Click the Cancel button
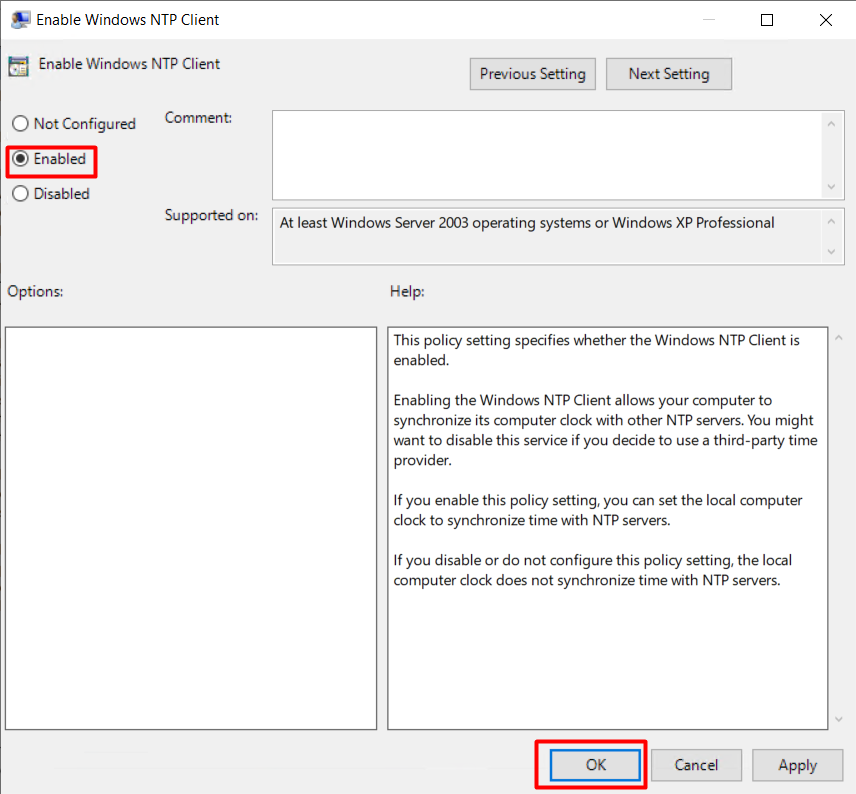This screenshot has height=794, width=856. pos(696,765)
